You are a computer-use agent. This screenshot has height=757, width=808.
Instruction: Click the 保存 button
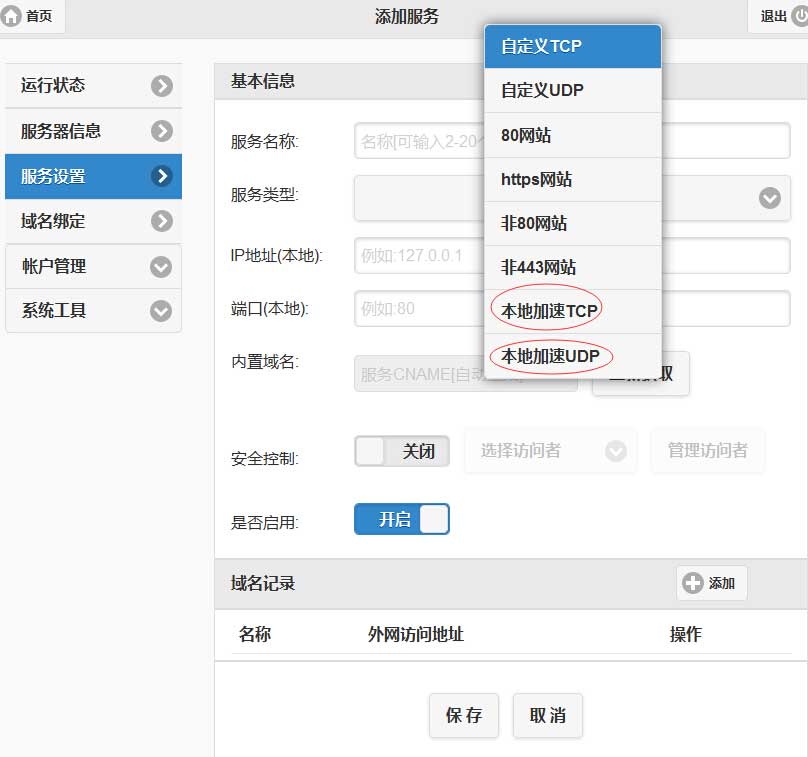pos(464,715)
